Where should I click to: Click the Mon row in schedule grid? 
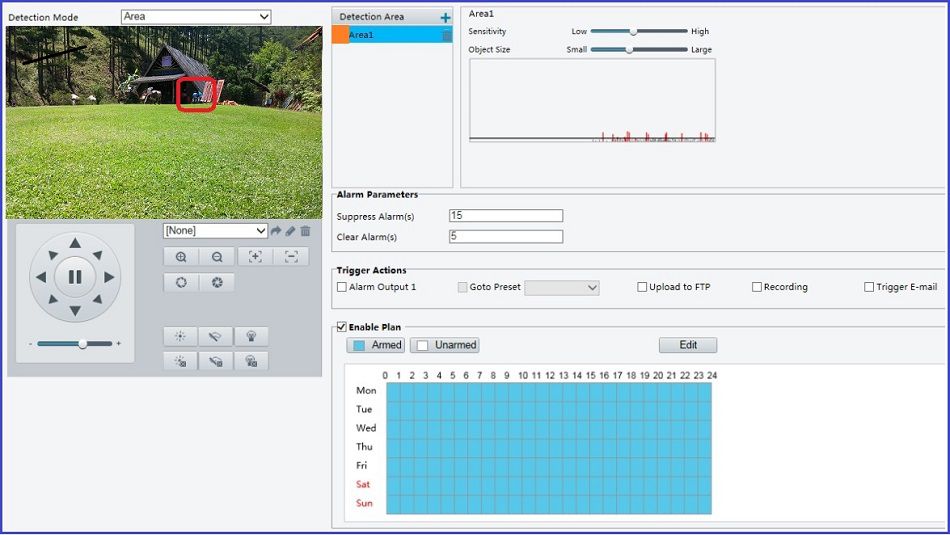549,391
